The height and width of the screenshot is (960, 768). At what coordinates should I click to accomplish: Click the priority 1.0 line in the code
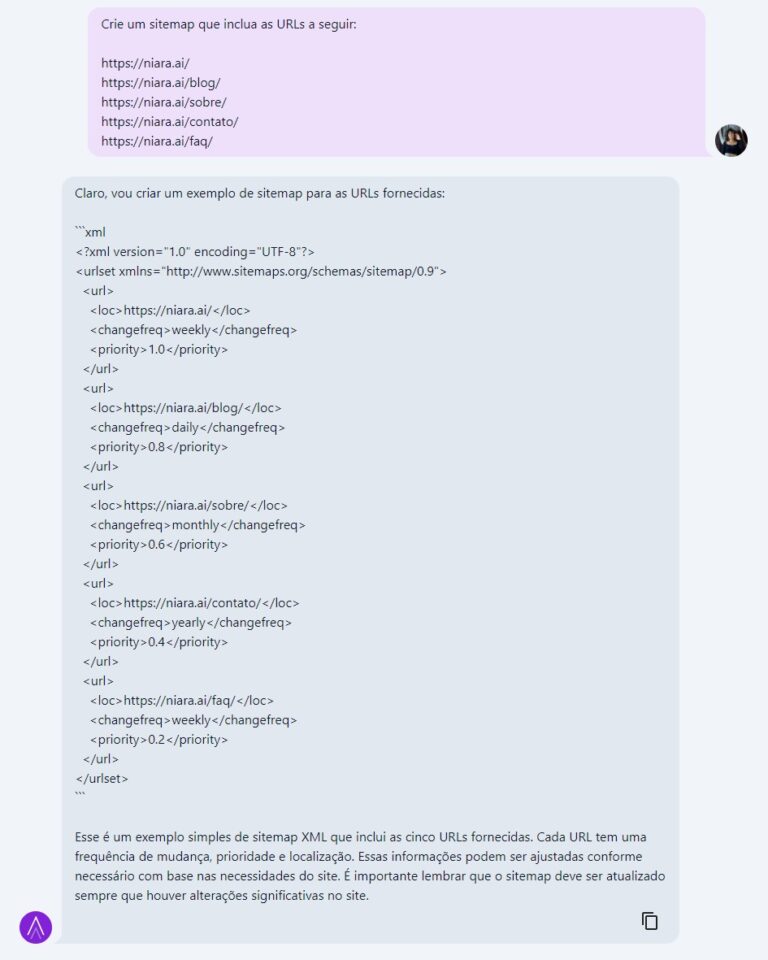pyautogui.click(x=159, y=350)
